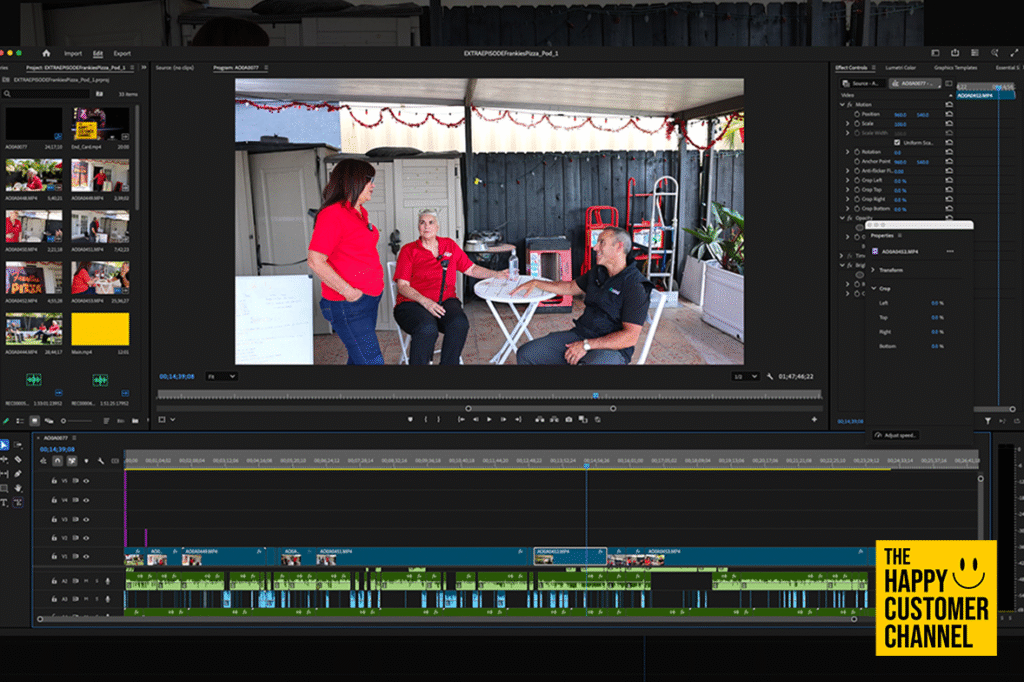
Task: Click the filter properties funnel icon
Action: tap(988, 421)
